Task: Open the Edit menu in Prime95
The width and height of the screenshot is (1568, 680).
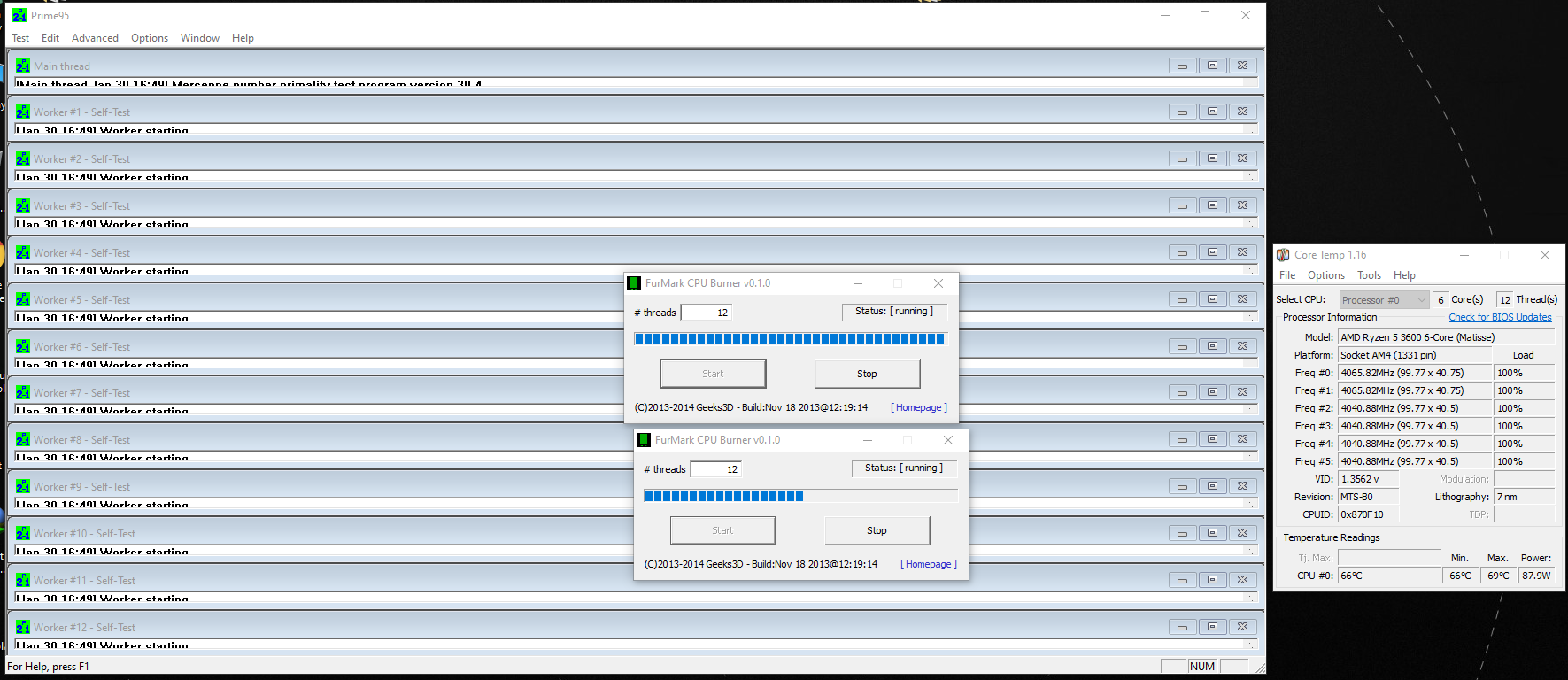Action: click(x=50, y=38)
